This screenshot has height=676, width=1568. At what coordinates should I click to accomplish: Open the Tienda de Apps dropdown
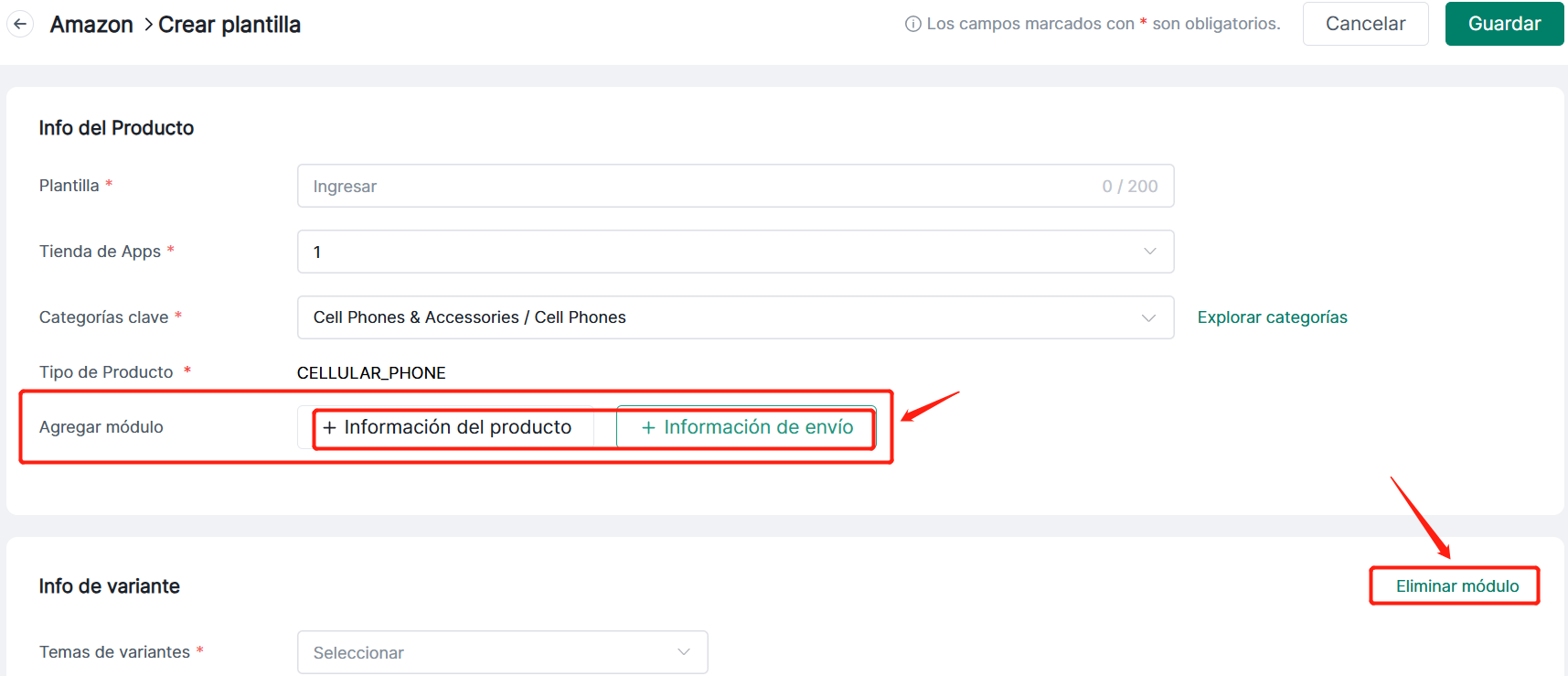tap(722, 252)
